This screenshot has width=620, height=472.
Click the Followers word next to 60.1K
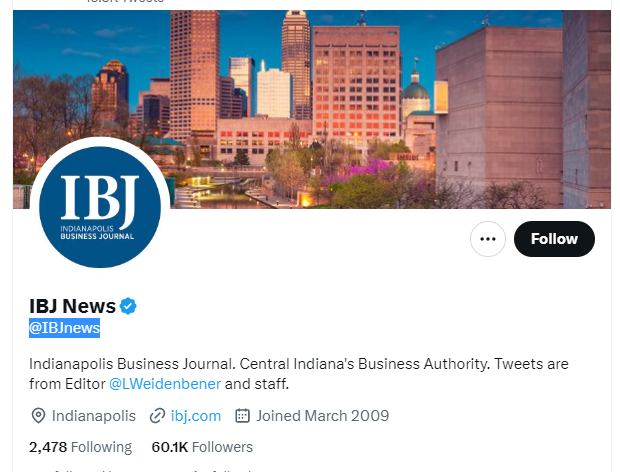point(222,447)
